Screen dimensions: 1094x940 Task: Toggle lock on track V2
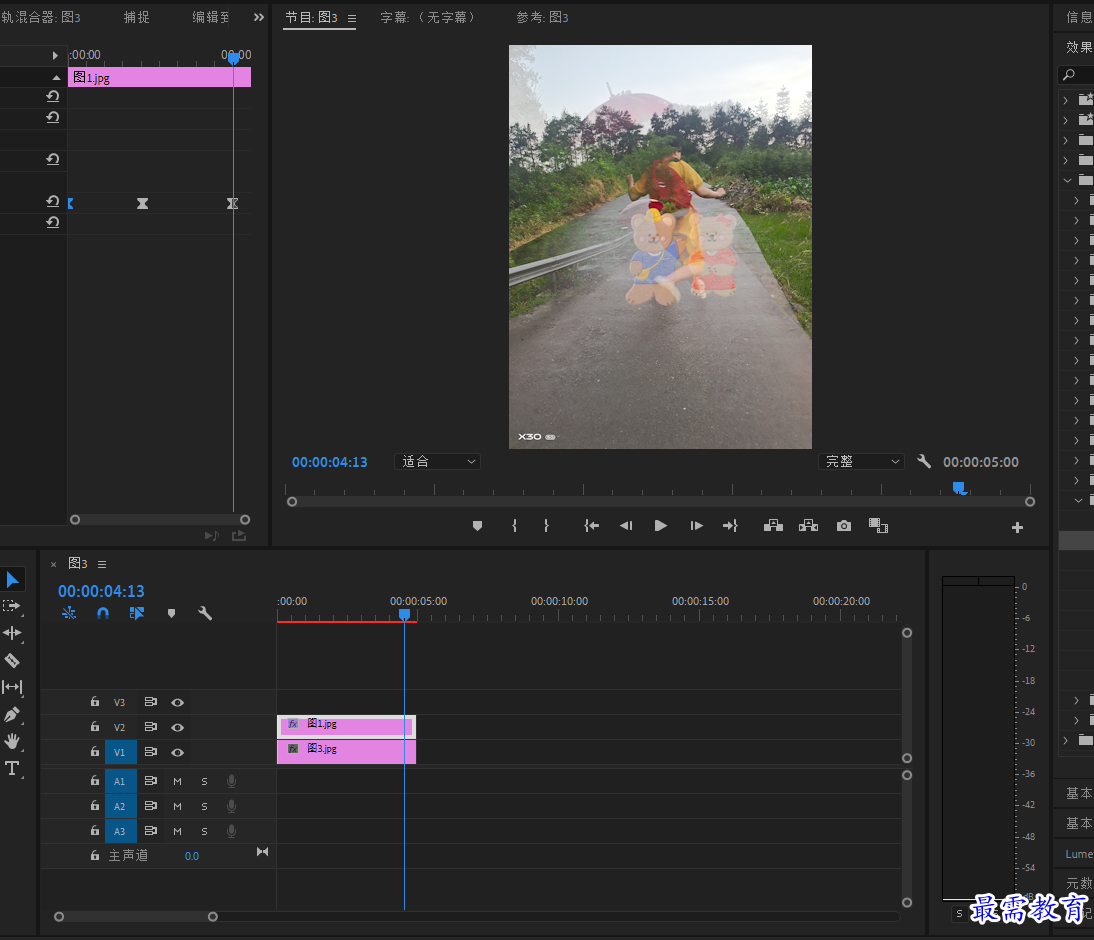click(94, 726)
